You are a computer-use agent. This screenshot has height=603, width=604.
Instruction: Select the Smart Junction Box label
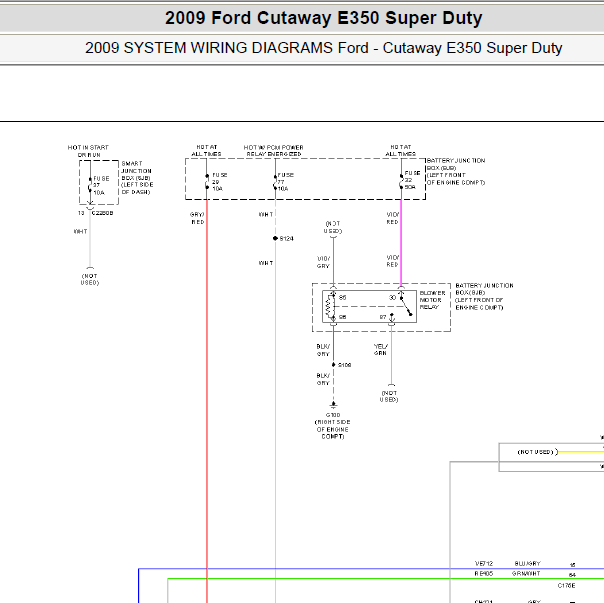point(137,178)
